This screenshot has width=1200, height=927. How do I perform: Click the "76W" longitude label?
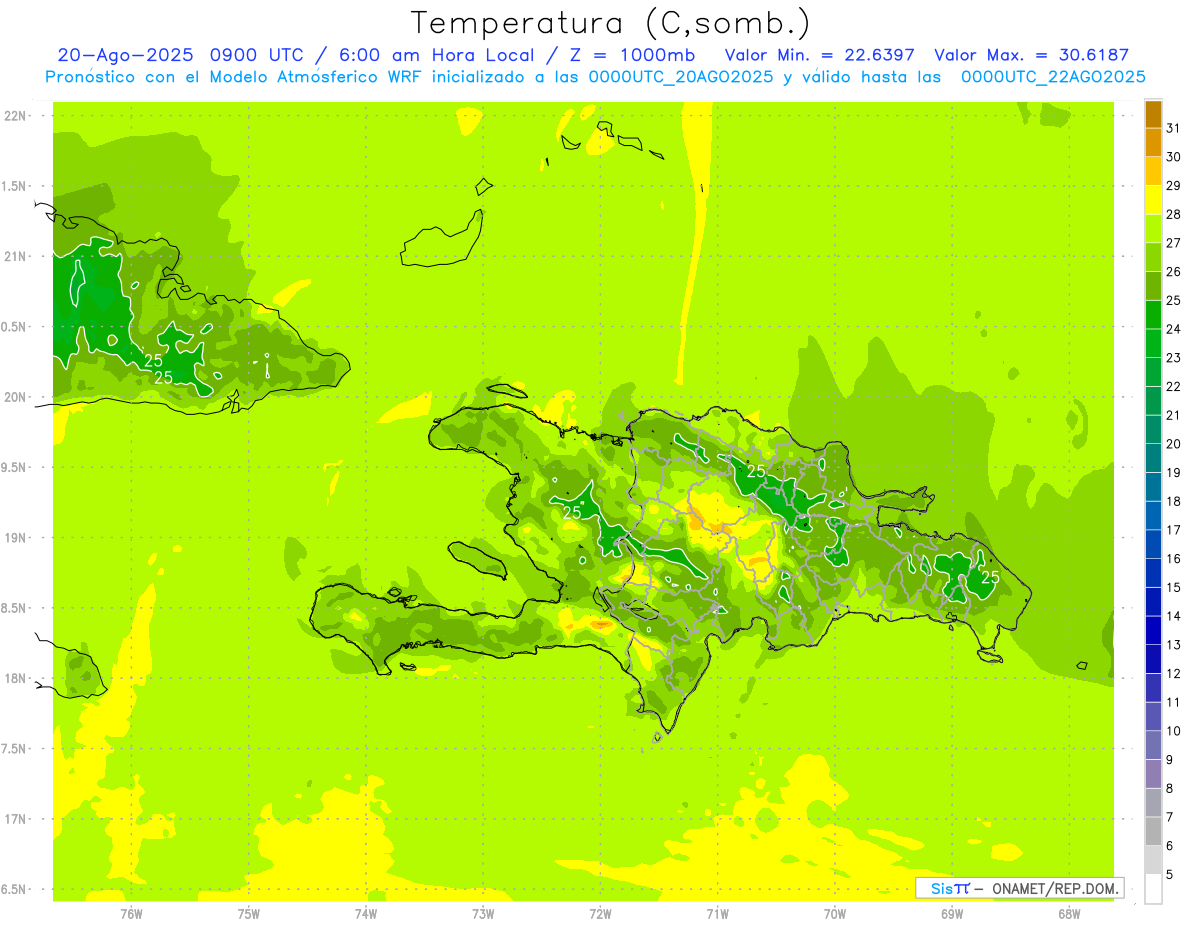click(131, 914)
